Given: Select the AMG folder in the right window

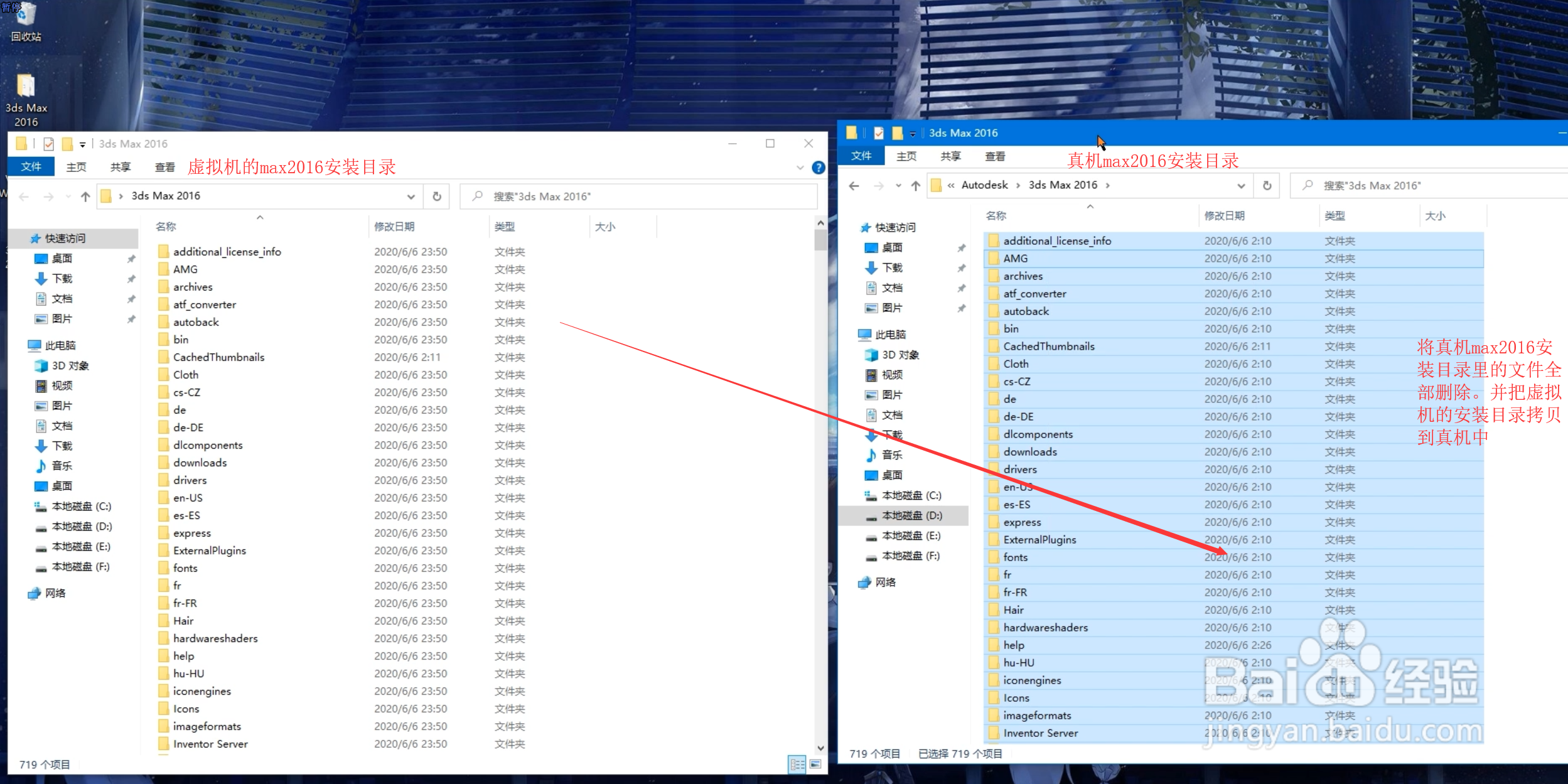Looking at the screenshot, I should [x=1234, y=259].
